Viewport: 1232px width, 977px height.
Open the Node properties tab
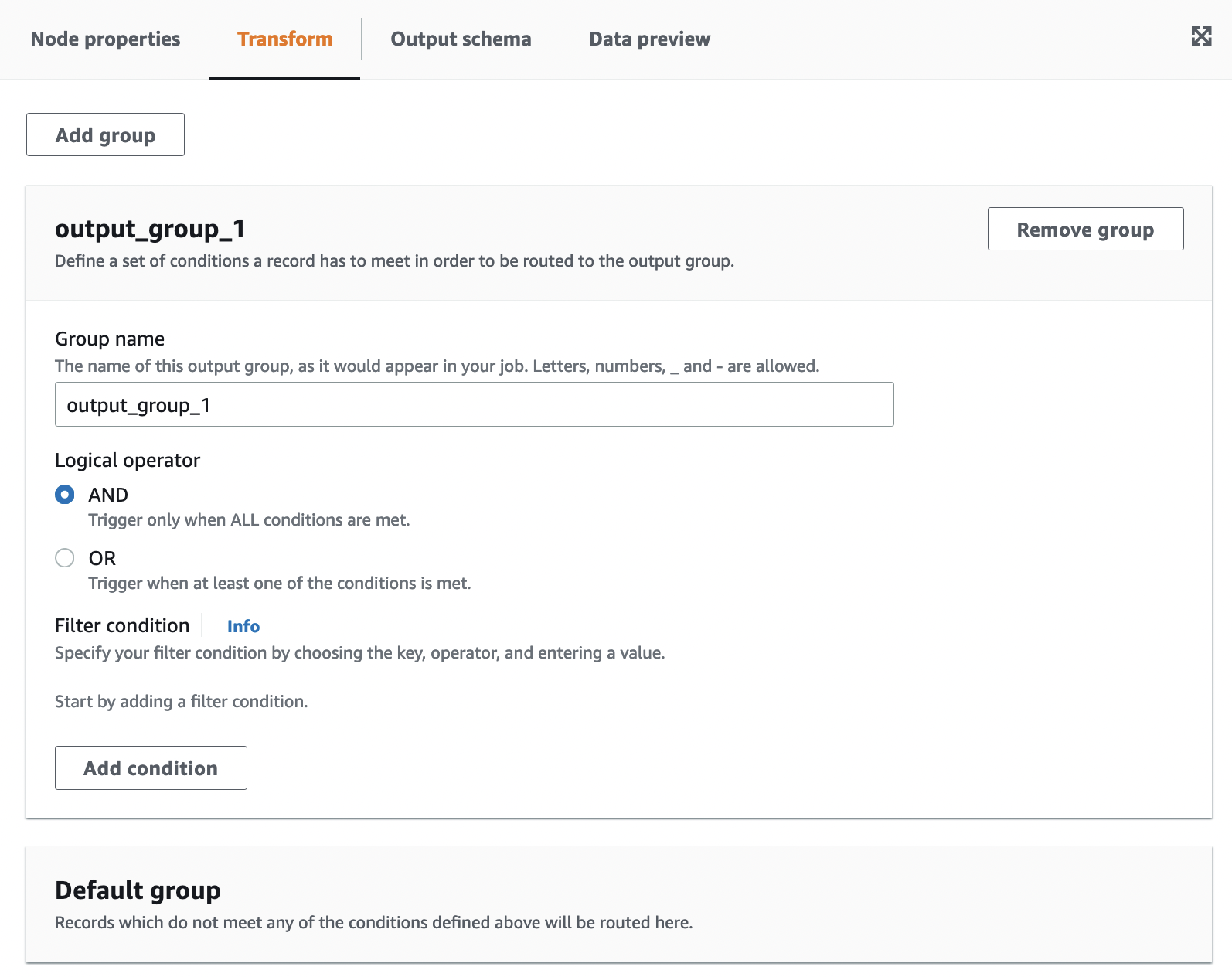(105, 39)
